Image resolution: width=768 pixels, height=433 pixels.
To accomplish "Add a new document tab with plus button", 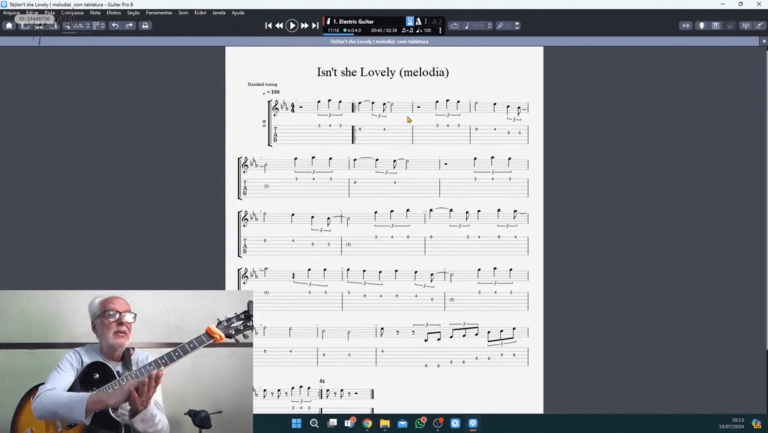I will click(x=764, y=42).
